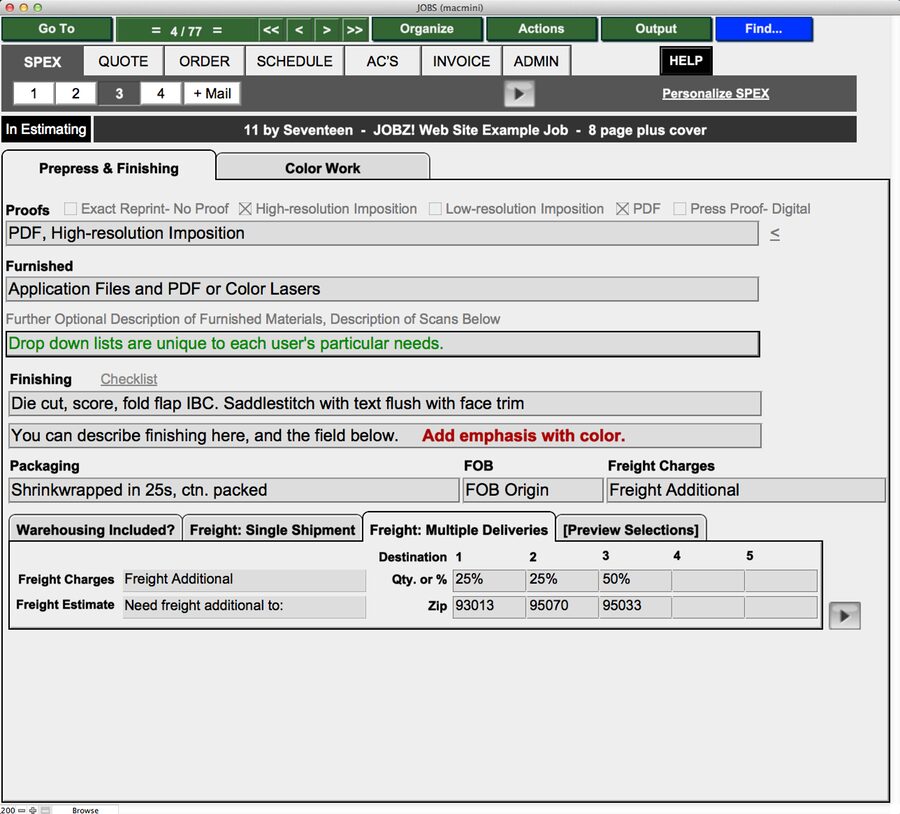
Task: Click the previous record arrow icon
Action: 298,29
